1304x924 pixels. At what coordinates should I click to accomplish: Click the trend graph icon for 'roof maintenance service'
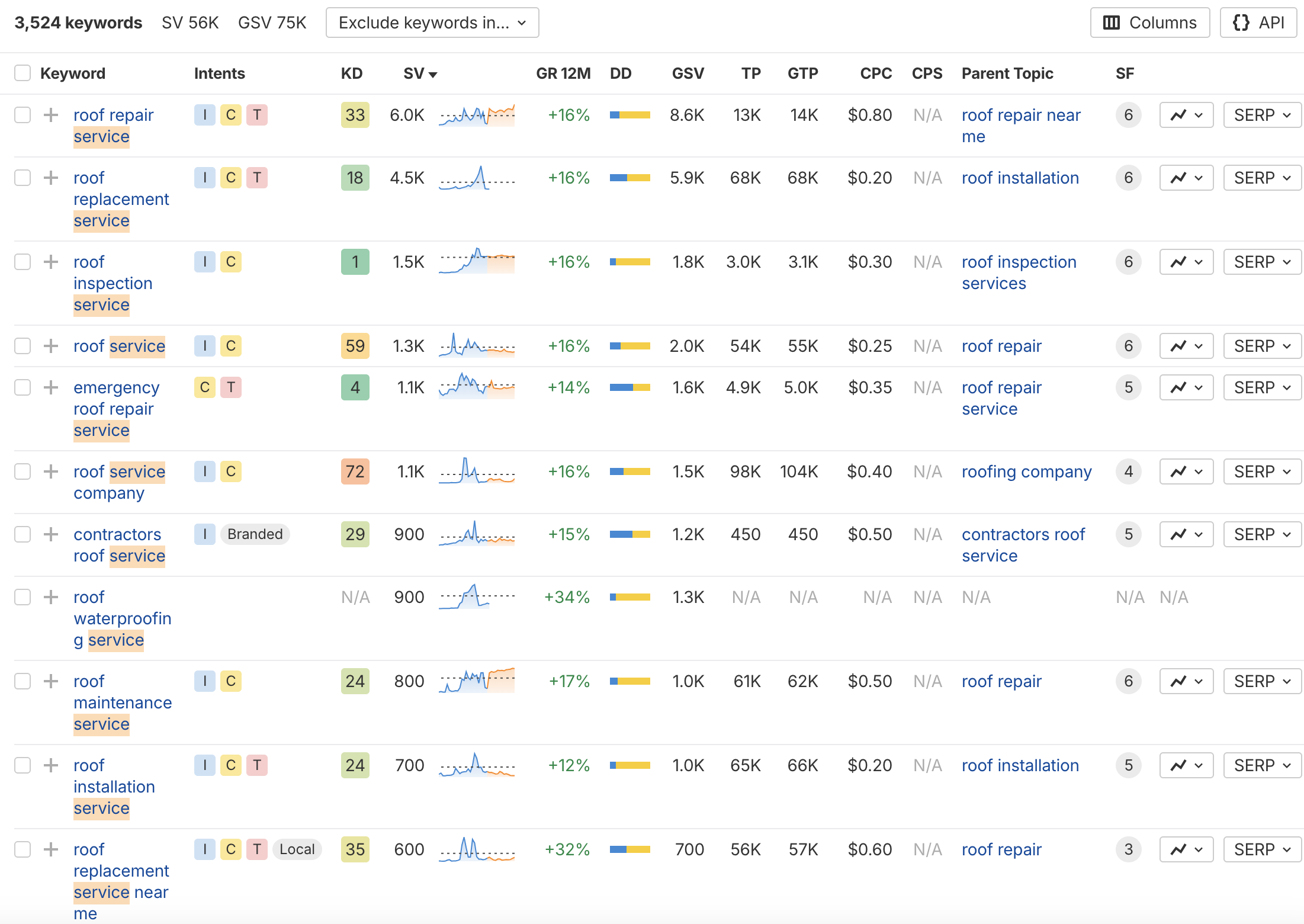(1186, 681)
